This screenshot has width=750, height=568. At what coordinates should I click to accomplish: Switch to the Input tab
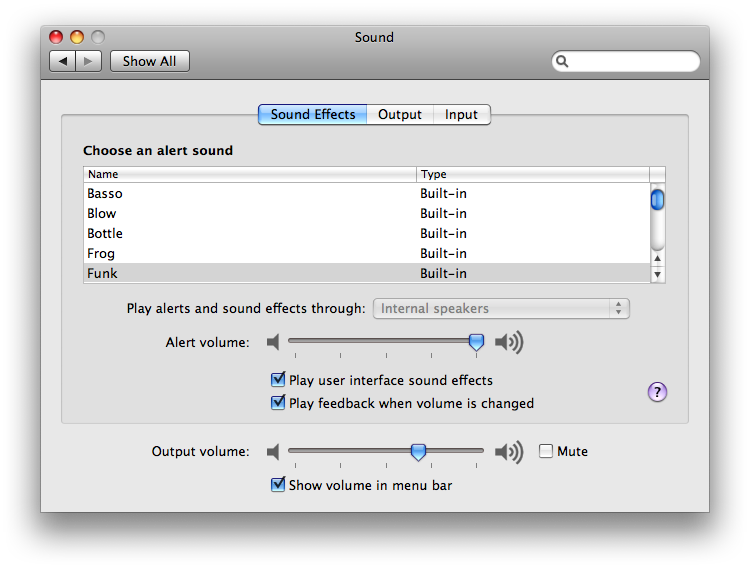(462, 115)
